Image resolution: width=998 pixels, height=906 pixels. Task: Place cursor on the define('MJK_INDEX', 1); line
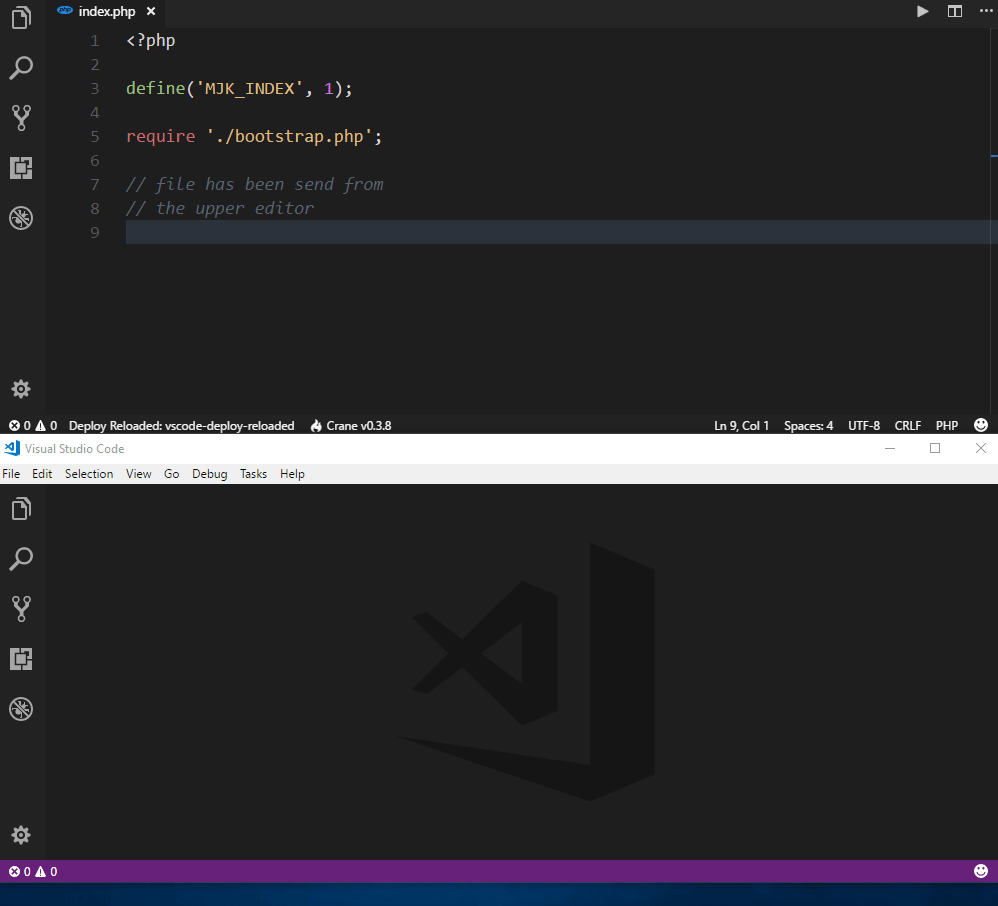coord(239,88)
